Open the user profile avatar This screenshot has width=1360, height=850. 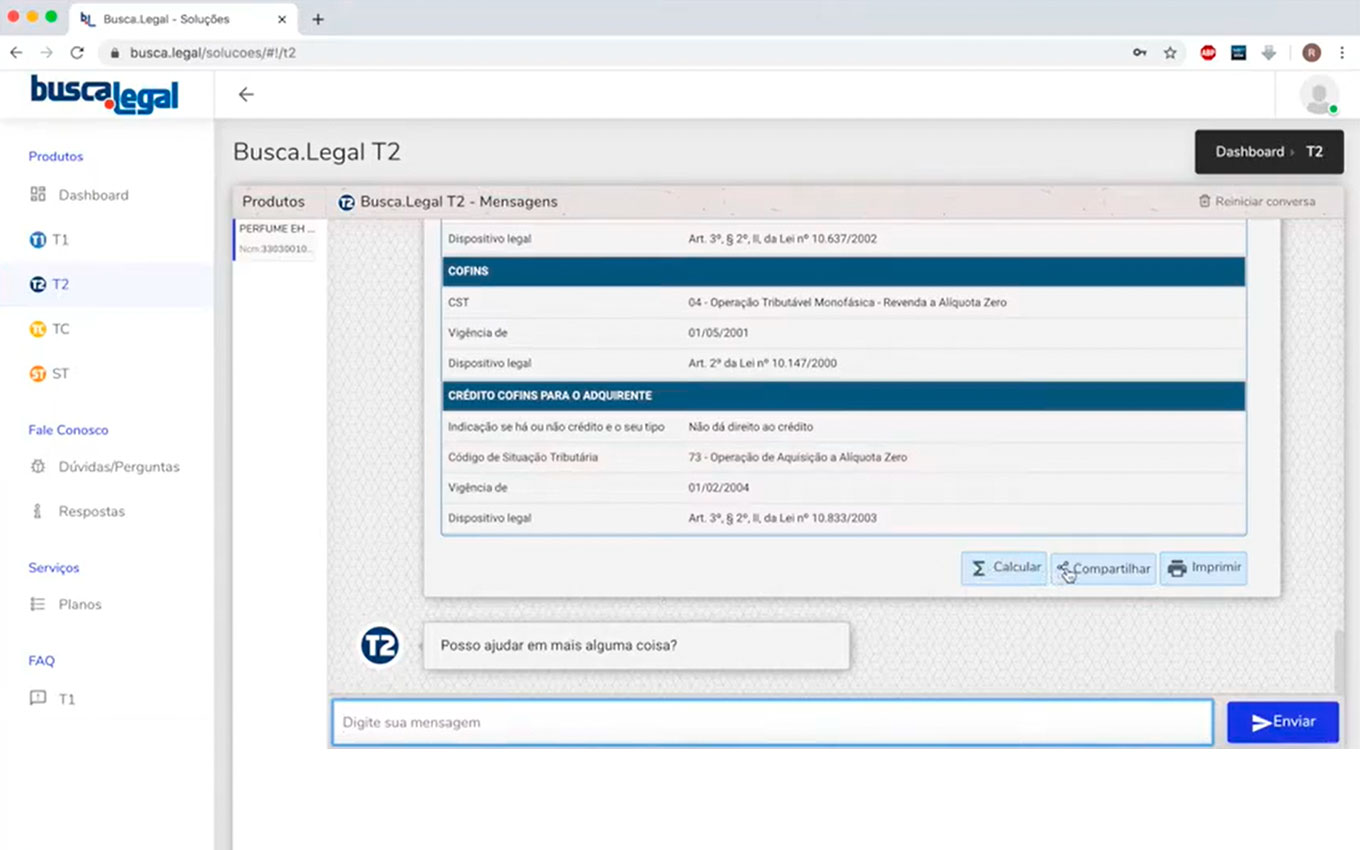(1318, 95)
